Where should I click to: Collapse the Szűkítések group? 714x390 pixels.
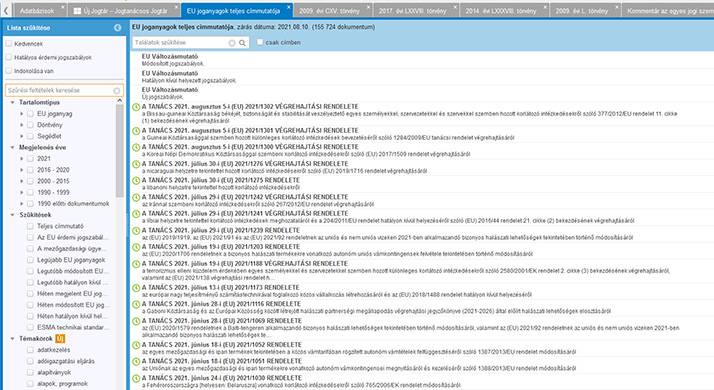pos(13,215)
